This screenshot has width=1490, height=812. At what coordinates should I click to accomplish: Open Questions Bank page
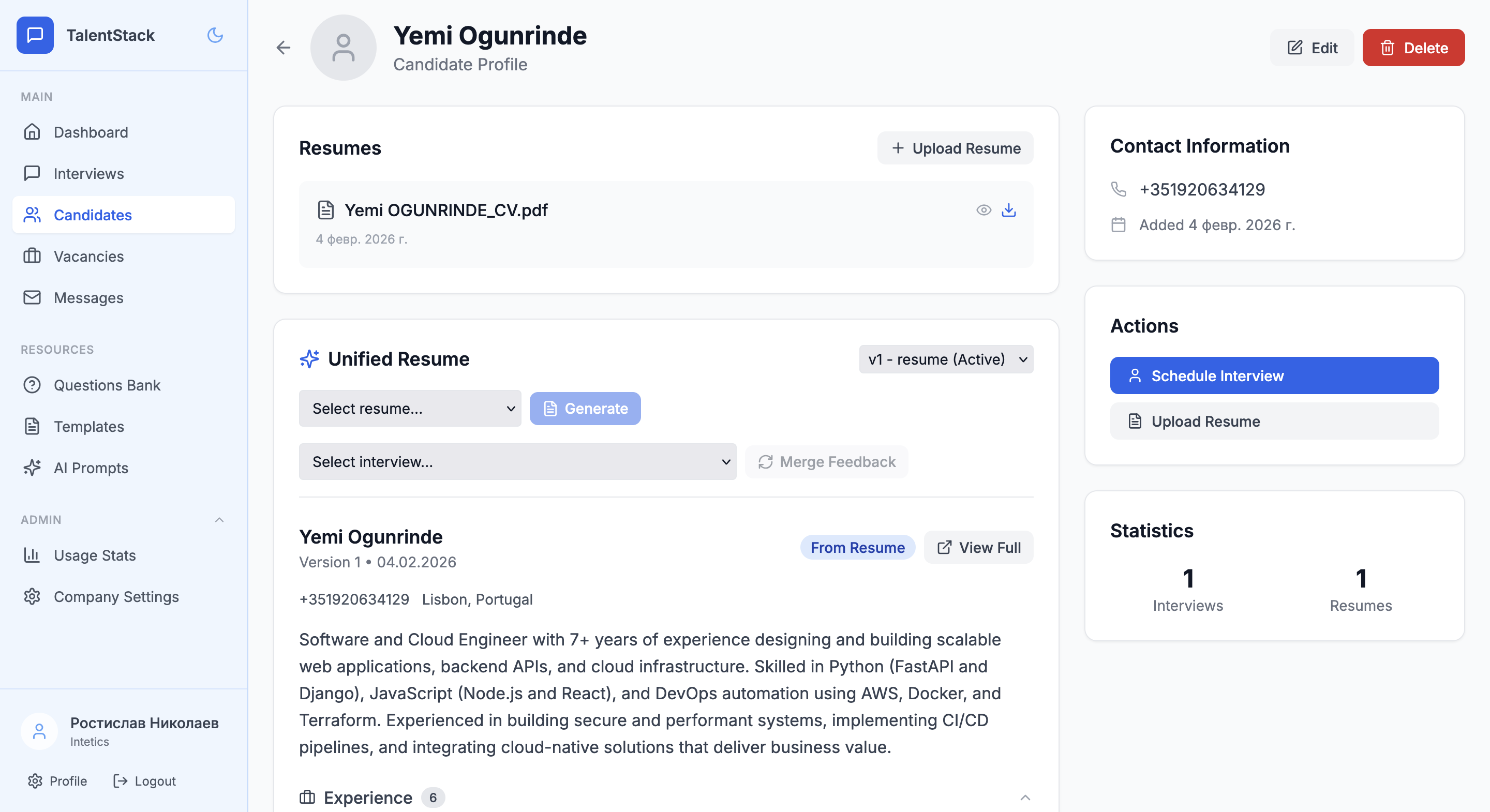pos(107,385)
